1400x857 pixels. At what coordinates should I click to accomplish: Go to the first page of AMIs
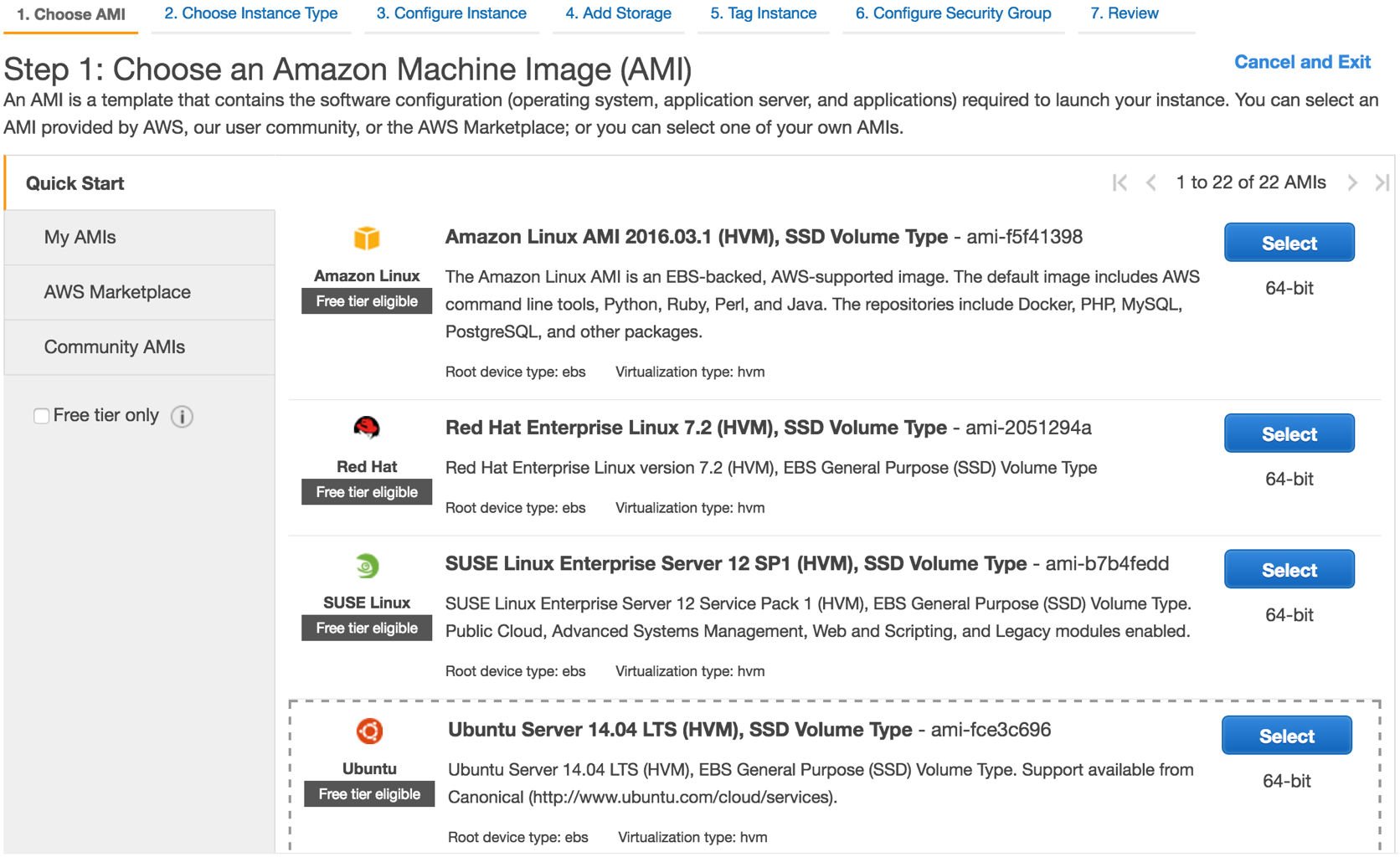tap(1119, 182)
